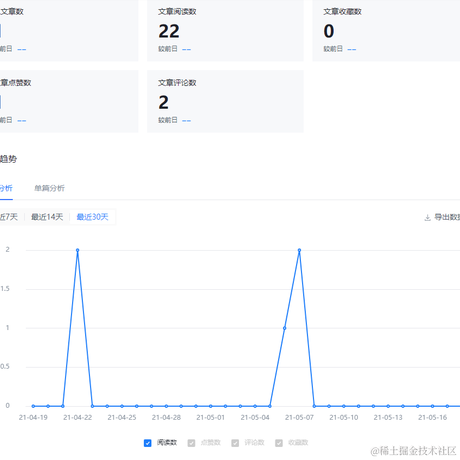Toggle the 点赞数 series checkbox
Screen dimensions: 460x460
coord(191,443)
